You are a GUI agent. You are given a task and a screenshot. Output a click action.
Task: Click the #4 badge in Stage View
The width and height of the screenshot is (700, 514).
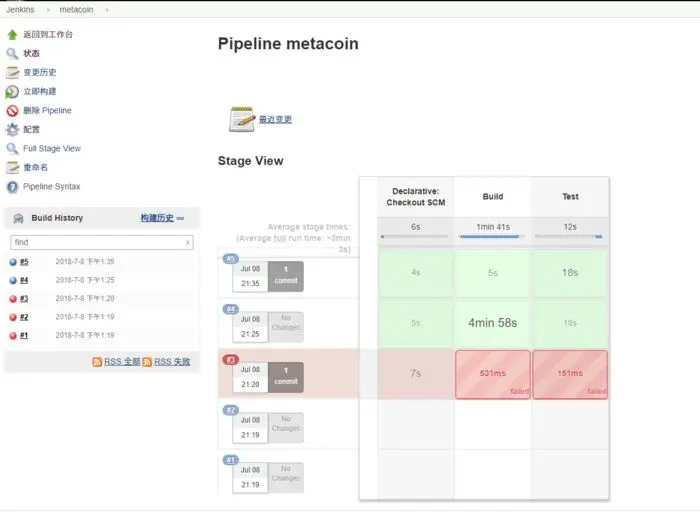coord(230,309)
